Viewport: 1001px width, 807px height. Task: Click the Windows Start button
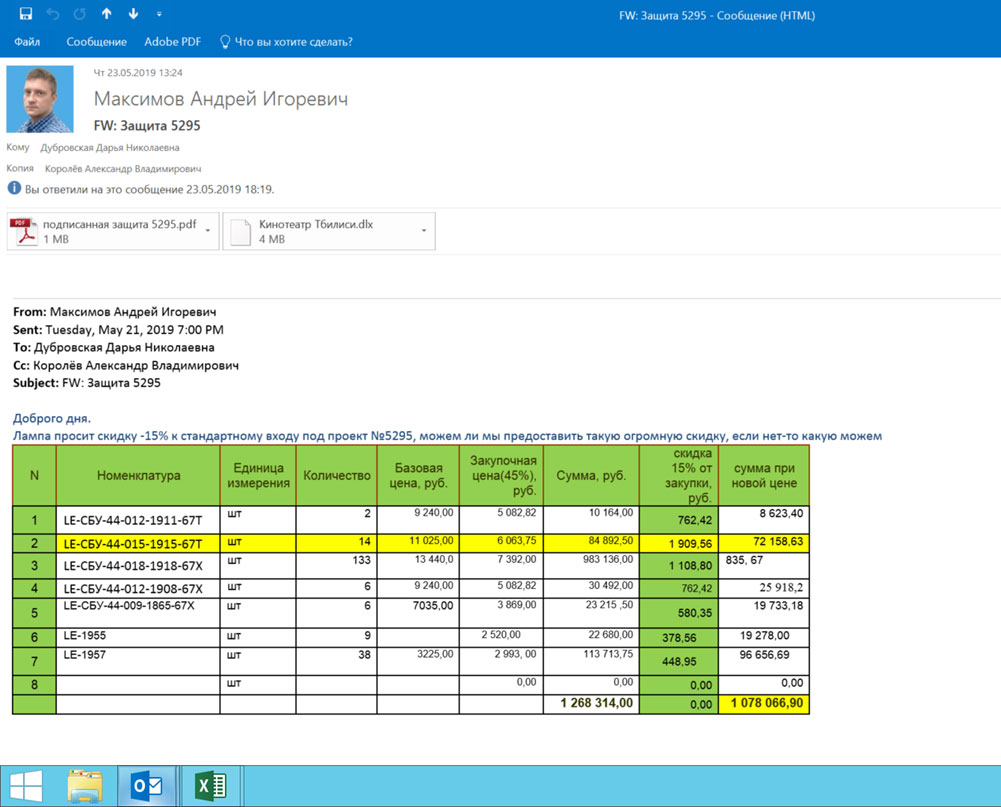(26, 786)
